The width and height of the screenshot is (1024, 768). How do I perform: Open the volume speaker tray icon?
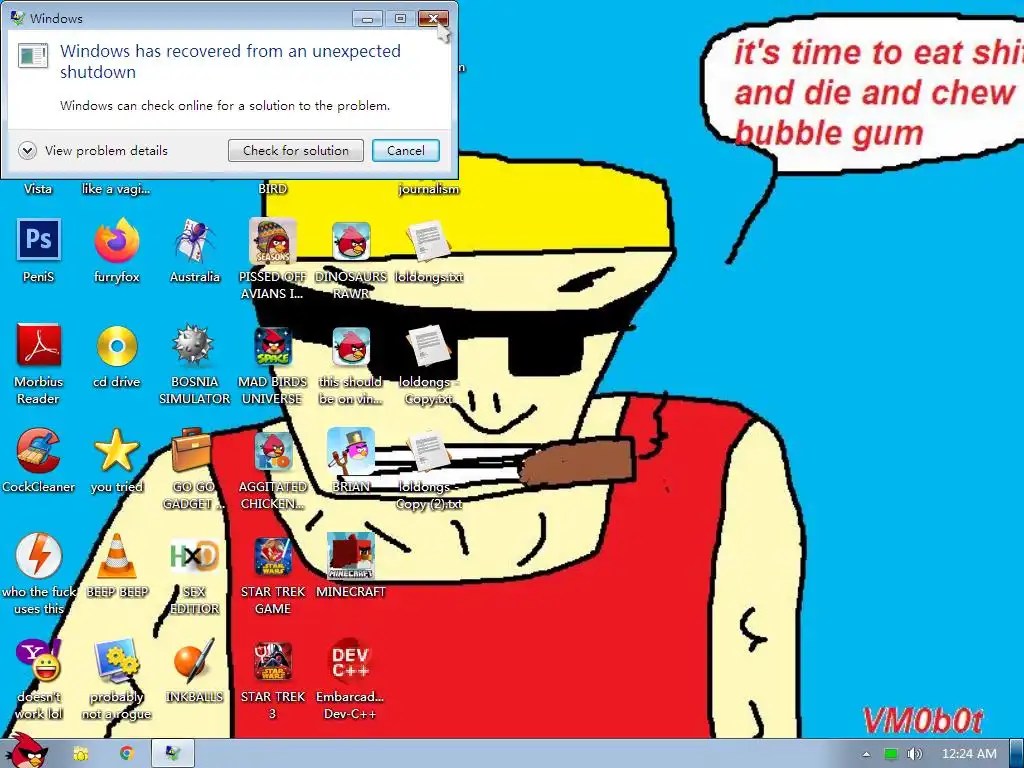915,754
